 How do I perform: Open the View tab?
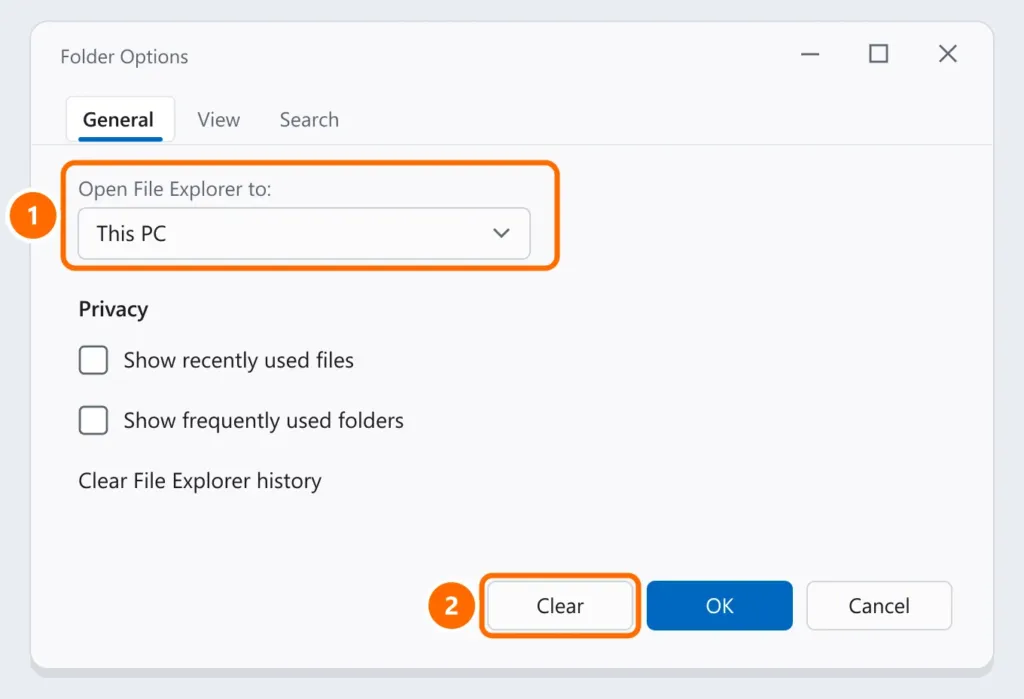pos(219,120)
